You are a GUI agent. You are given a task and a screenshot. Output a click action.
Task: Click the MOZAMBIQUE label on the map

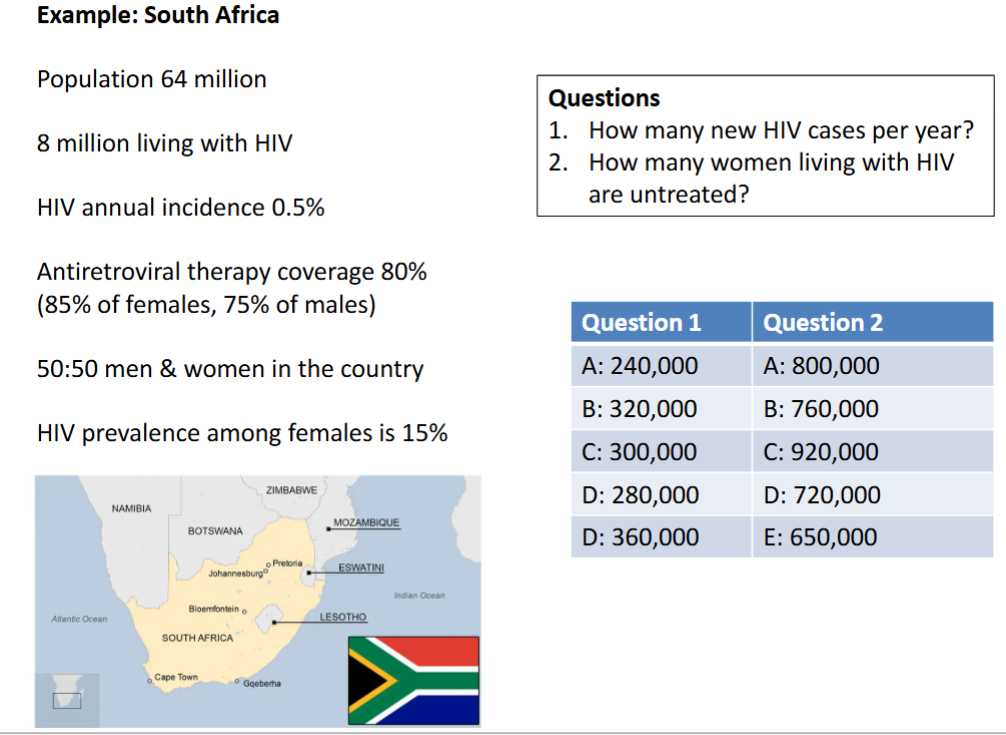point(366,524)
